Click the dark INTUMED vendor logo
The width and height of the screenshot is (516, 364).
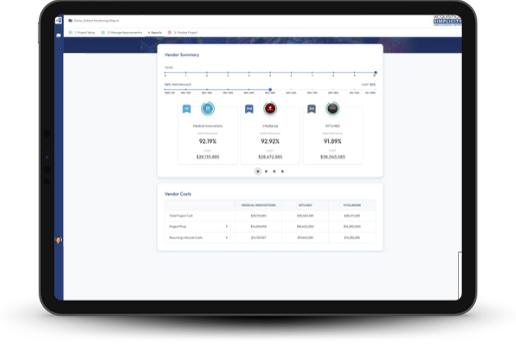tap(332, 108)
